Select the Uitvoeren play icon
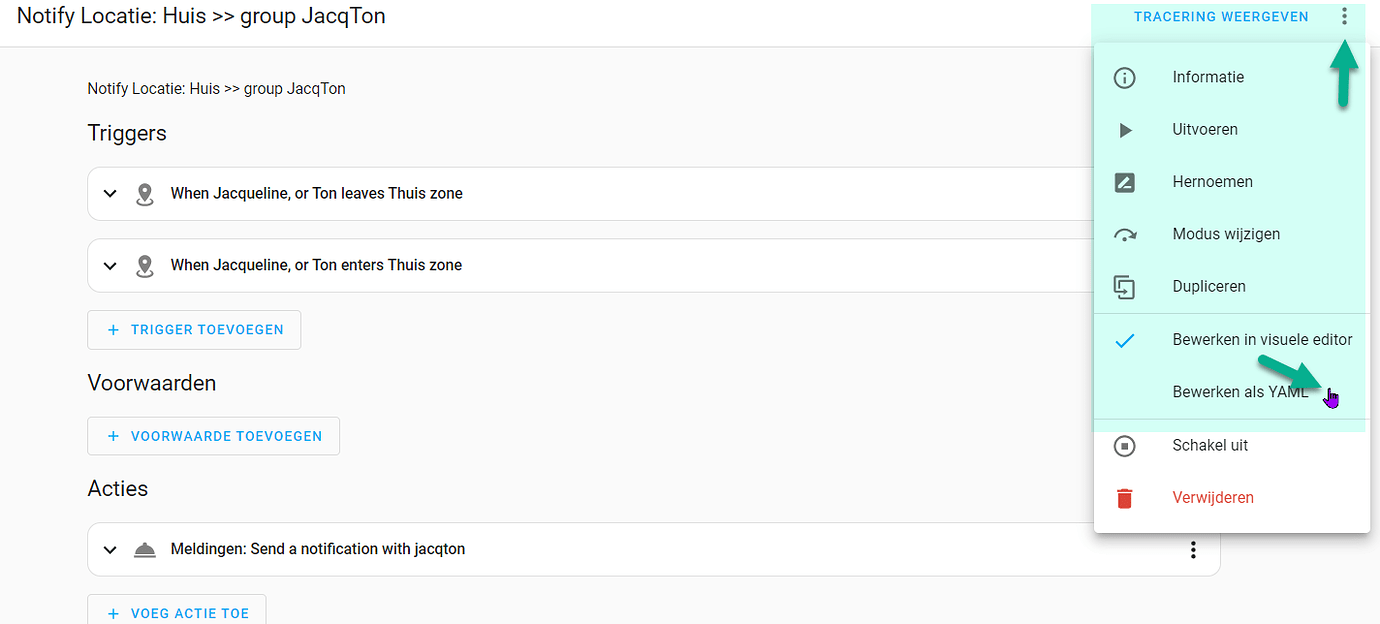This screenshot has width=1380, height=624. [x=1125, y=129]
